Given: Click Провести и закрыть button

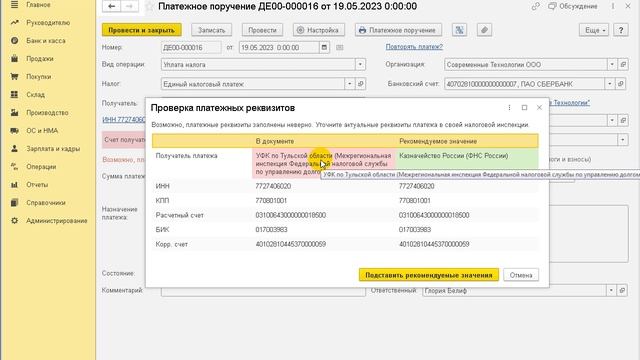Looking at the screenshot, I should pos(141,30).
